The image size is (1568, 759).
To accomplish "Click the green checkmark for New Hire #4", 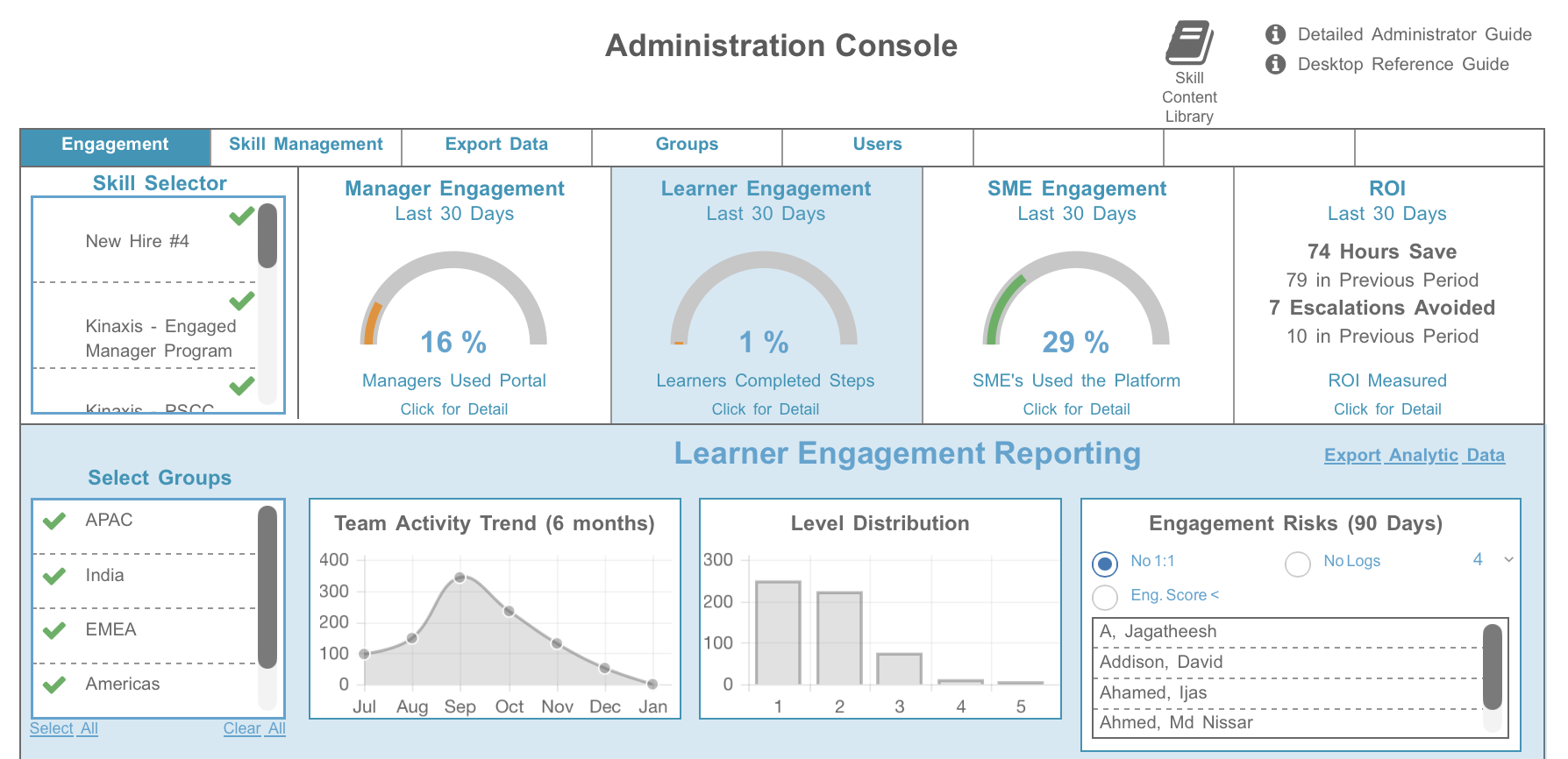I will (x=241, y=216).
